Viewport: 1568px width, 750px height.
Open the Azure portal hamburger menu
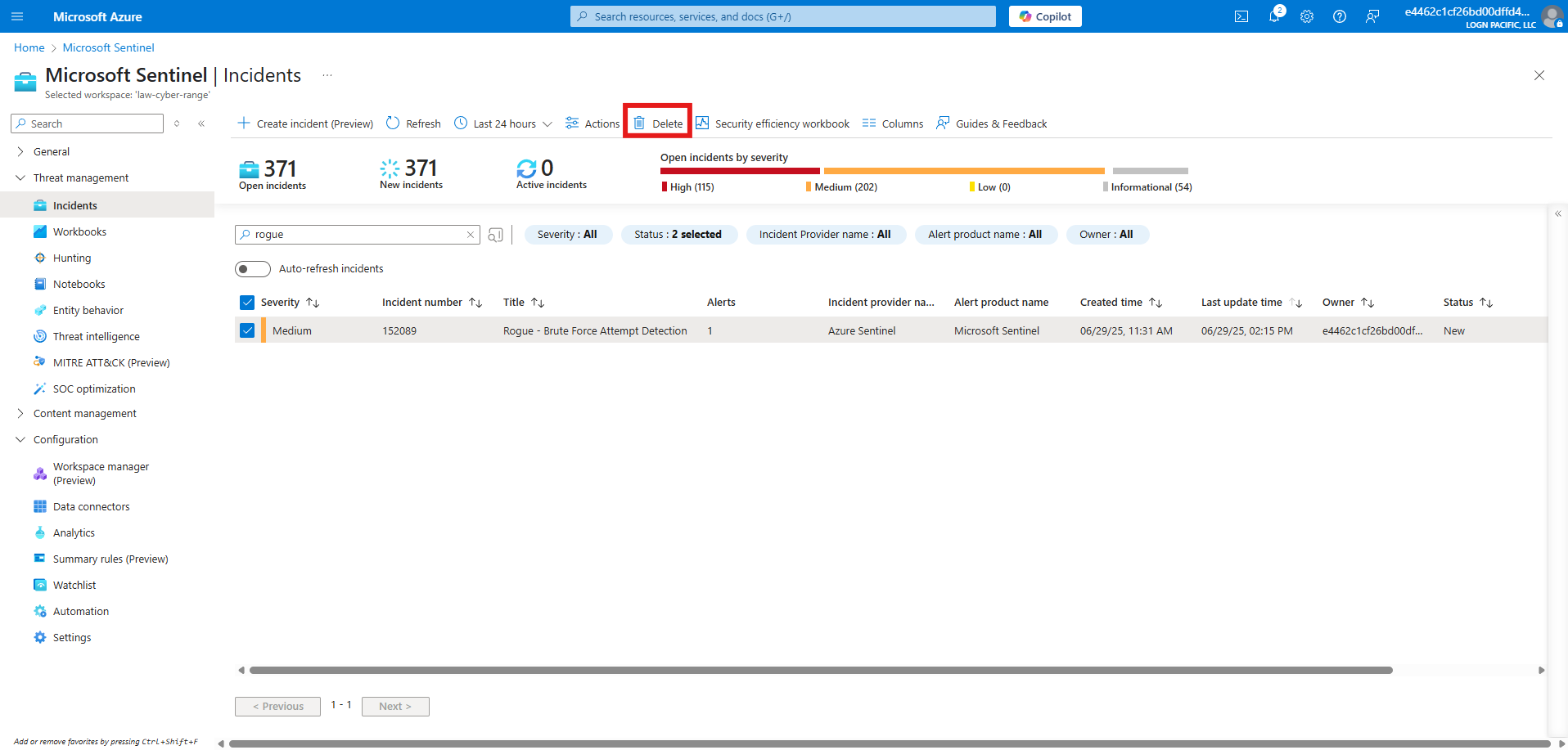coord(17,16)
